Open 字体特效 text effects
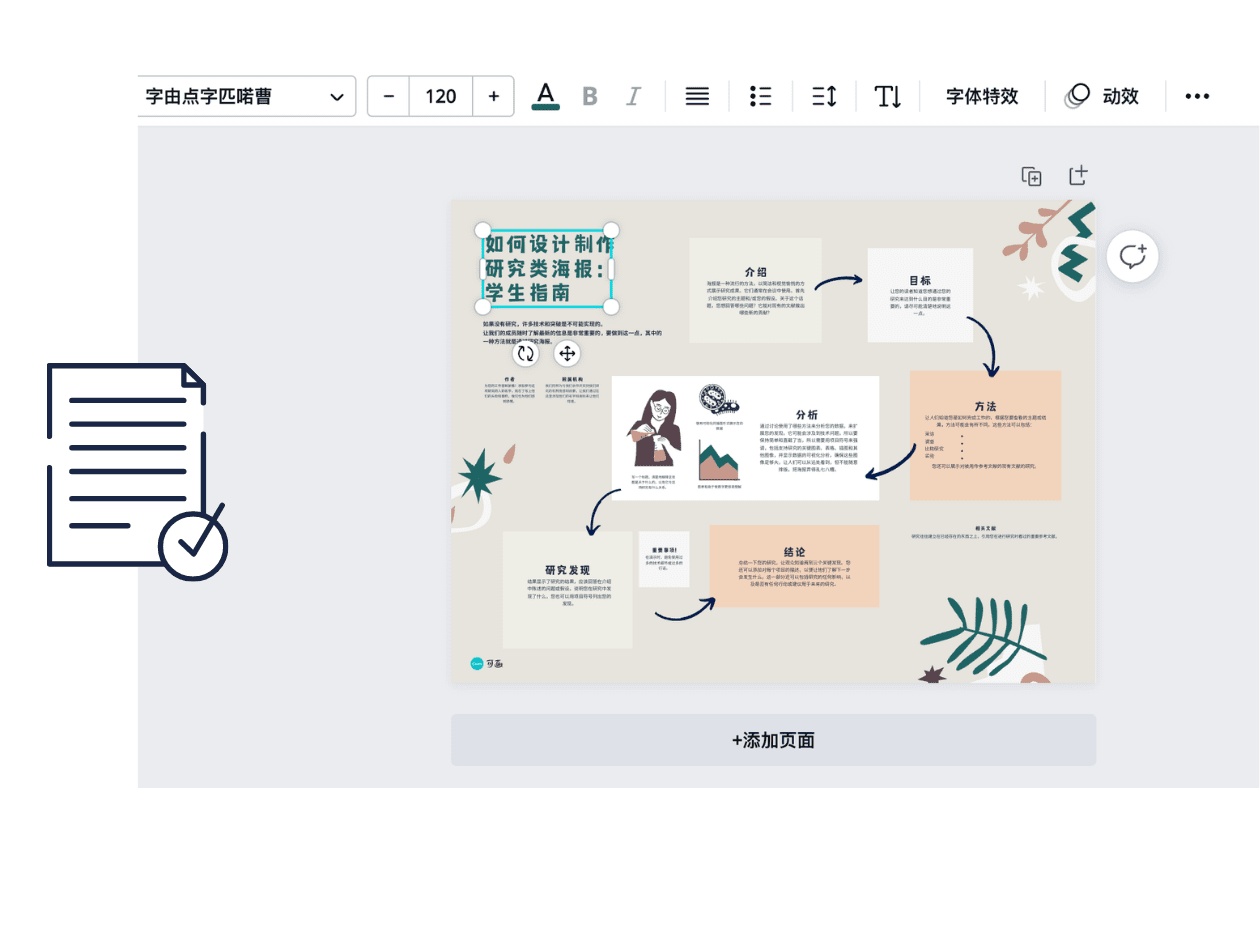The width and height of the screenshot is (1260, 945). tap(982, 96)
